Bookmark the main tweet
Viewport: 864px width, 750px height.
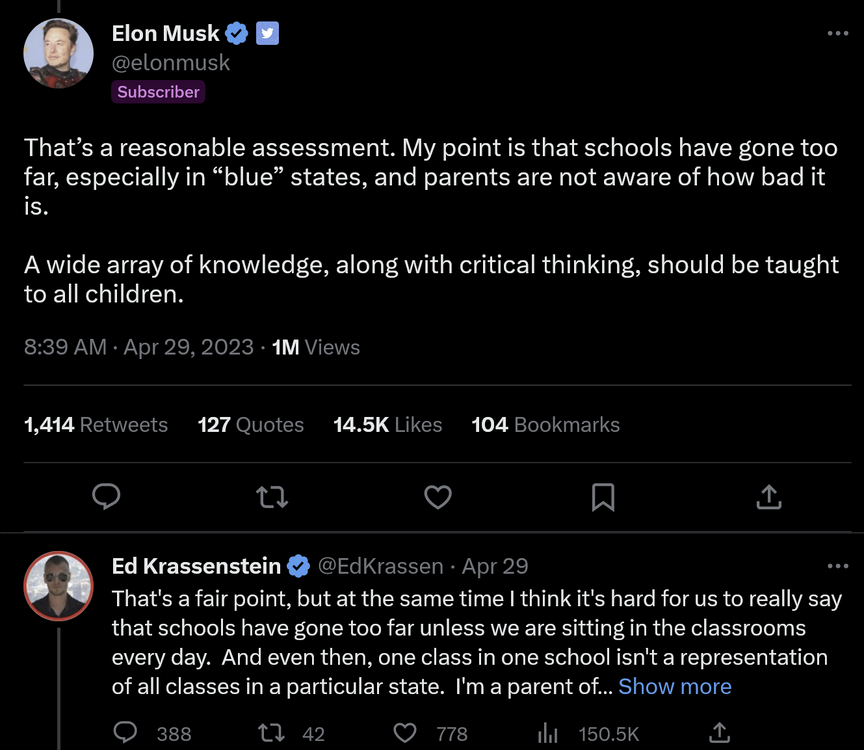click(x=603, y=496)
